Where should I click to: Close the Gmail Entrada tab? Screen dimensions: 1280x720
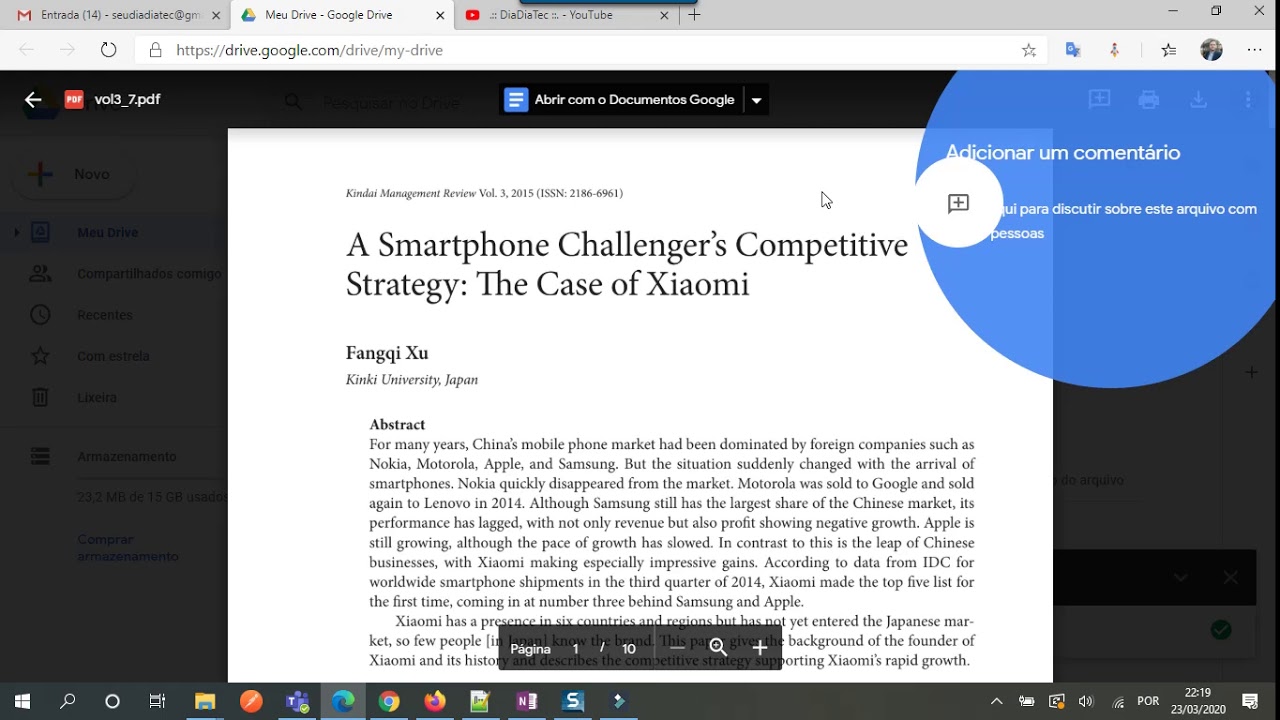tap(215, 15)
